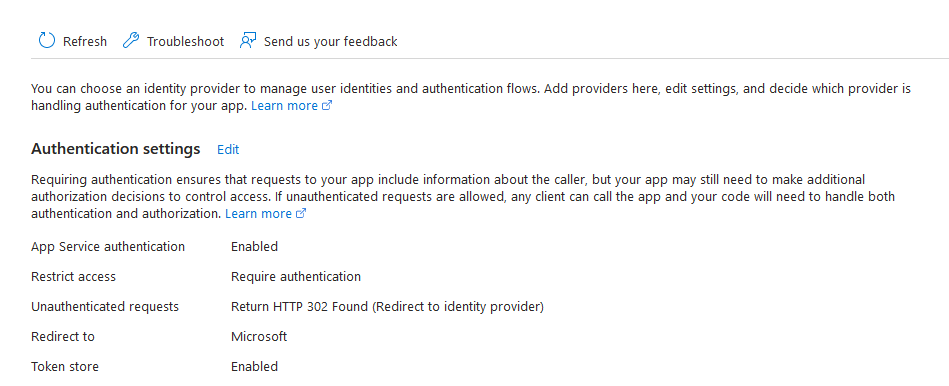Select the Enabled value for App Service authentication
The width and height of the screenshot is (949, 386).
tap(254, 246)
